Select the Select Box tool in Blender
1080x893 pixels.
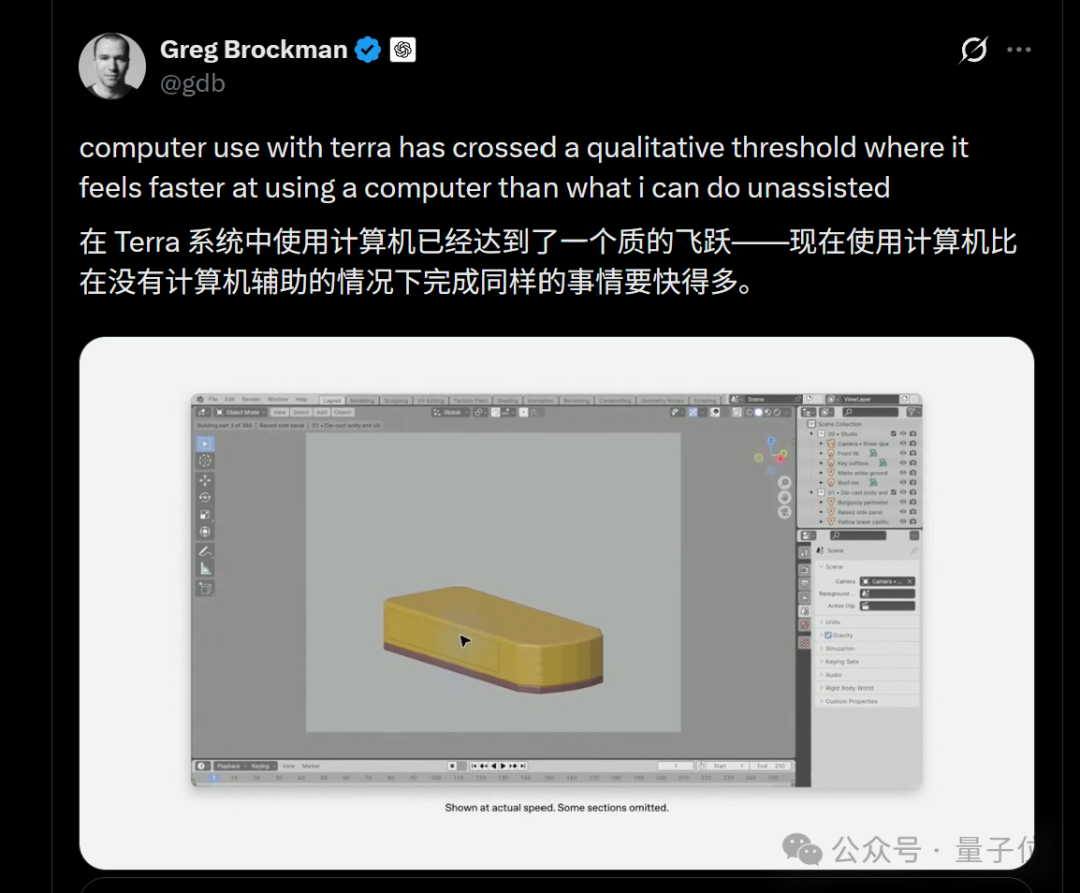(x=205, y=444)
